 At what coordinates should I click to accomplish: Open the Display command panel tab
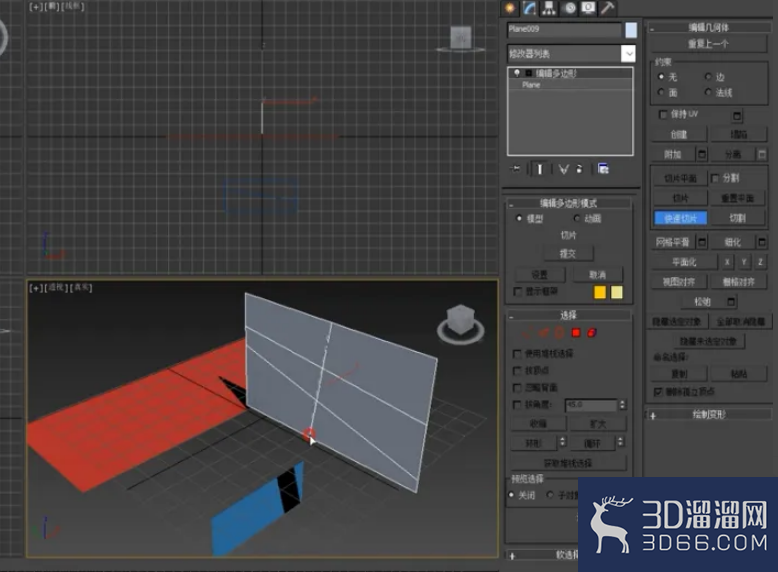coord(588,8)
